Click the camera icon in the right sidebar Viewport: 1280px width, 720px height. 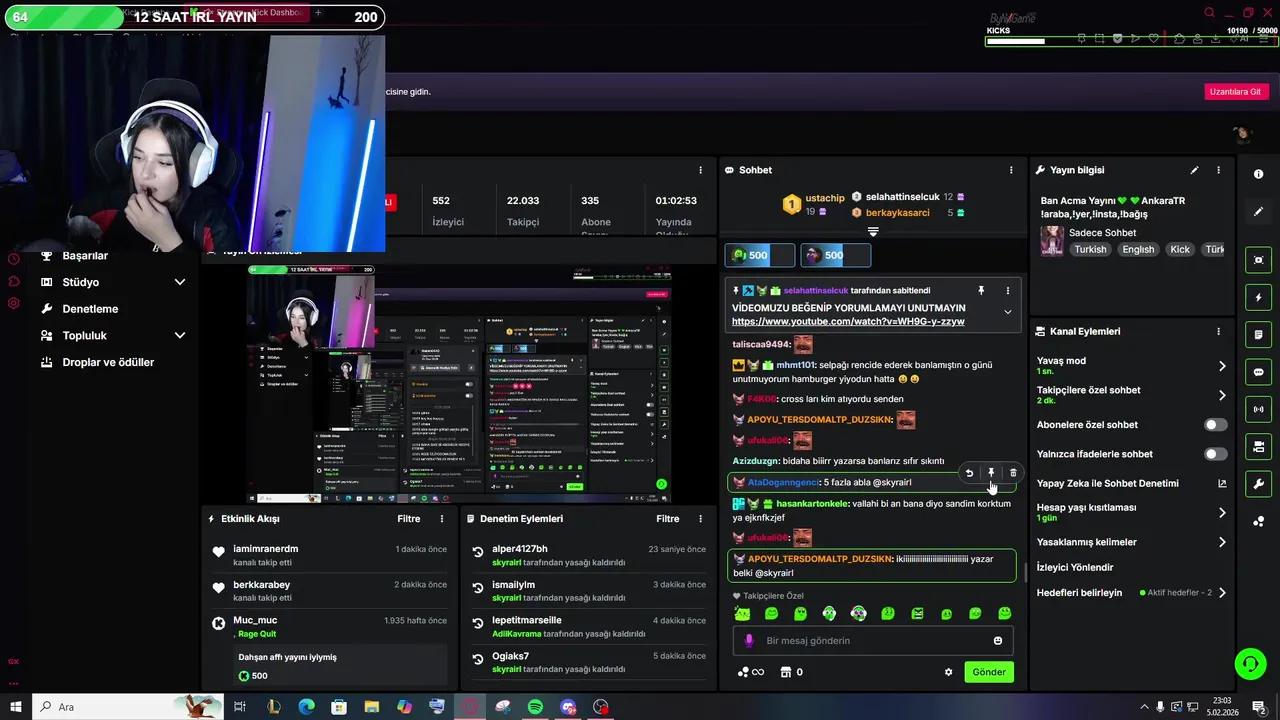1259,446
